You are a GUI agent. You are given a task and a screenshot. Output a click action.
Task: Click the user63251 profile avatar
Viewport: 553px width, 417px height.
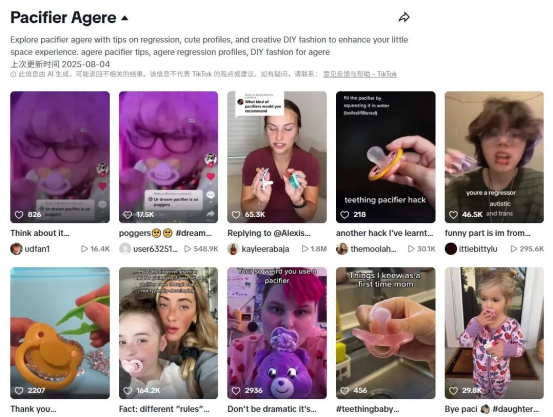[125, 249]
